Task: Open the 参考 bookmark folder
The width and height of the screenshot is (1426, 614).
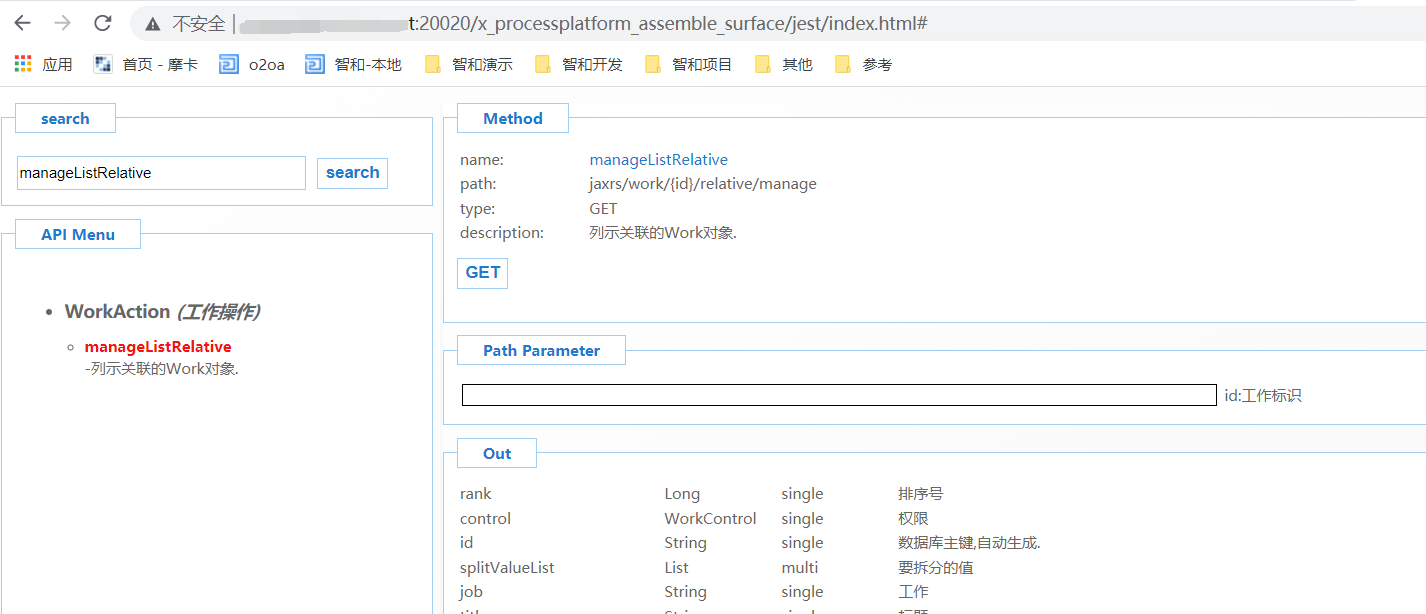Action: (863, 64)
